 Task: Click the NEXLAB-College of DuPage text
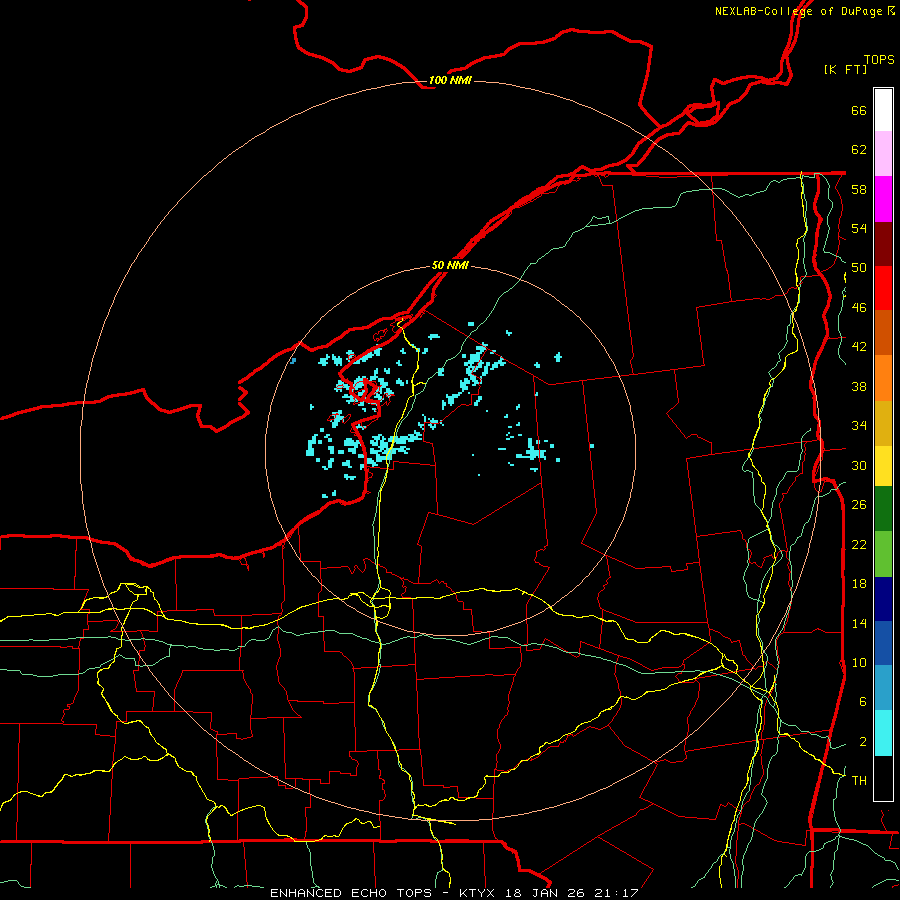(x=798, y=11)
